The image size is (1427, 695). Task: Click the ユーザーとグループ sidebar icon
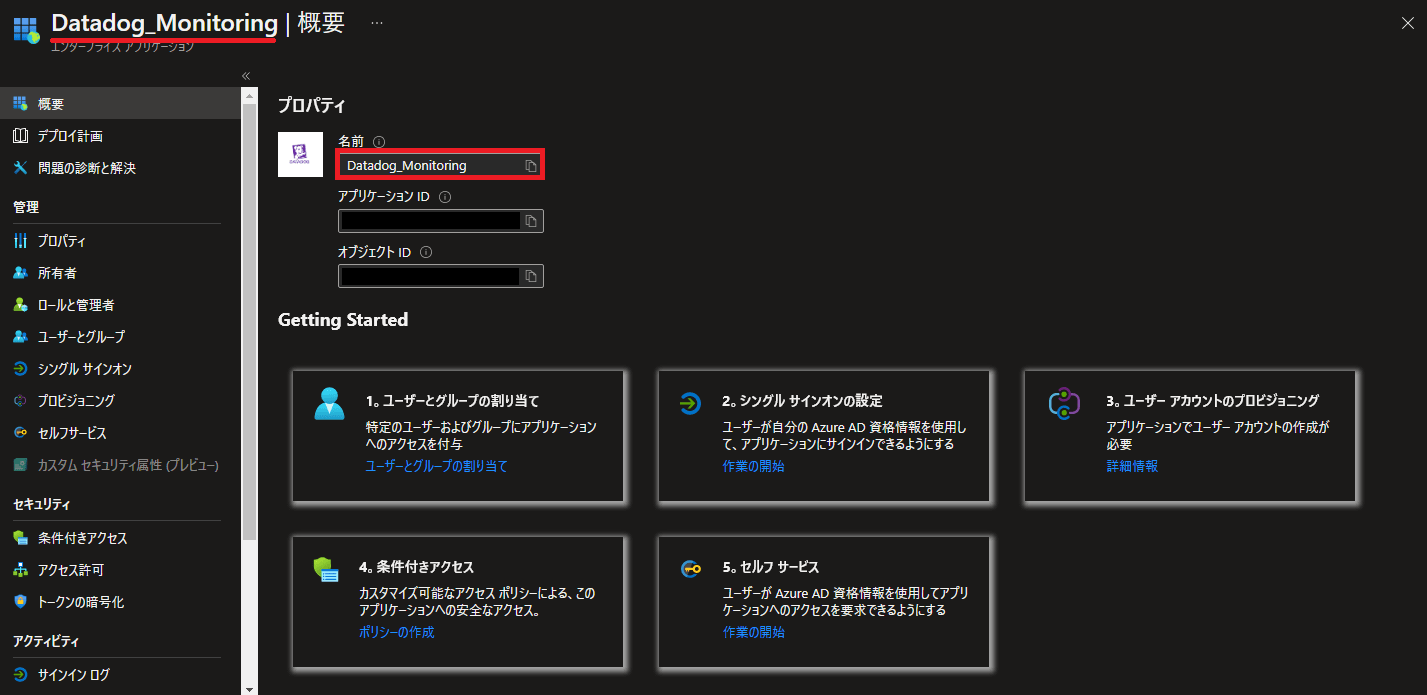click(20, 337)
